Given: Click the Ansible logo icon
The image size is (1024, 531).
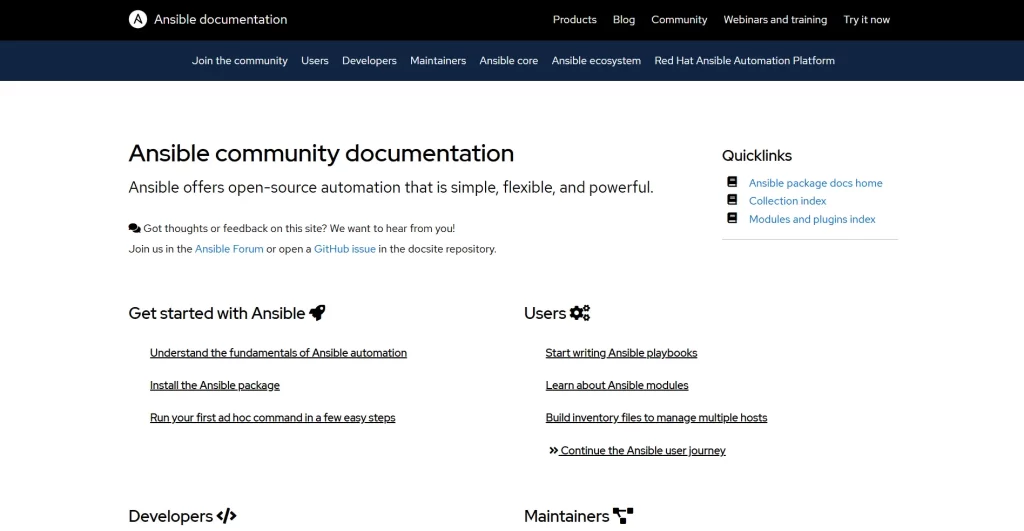Looking at the screenshot, I should [138, 20].
